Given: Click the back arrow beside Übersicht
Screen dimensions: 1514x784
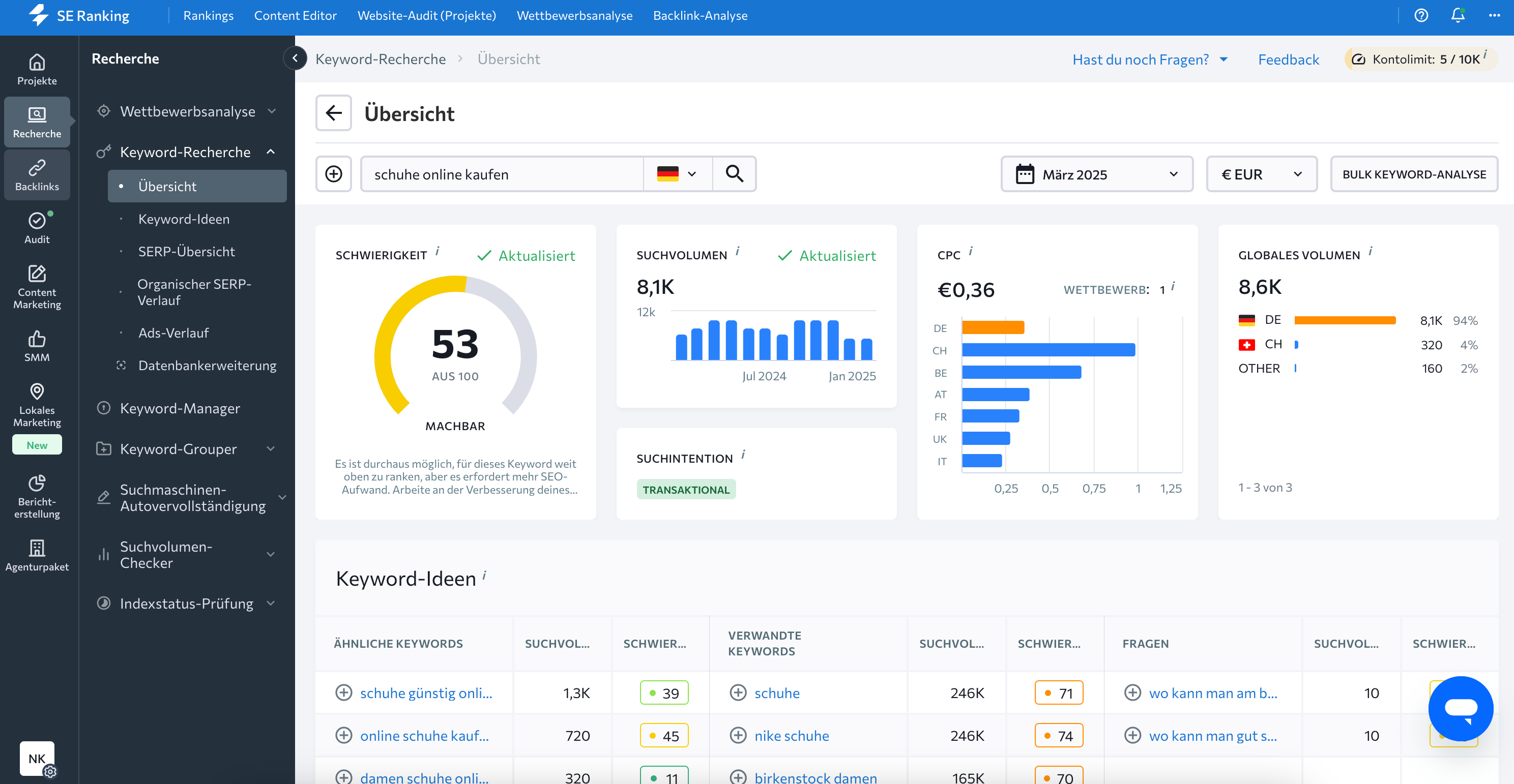Looking at the screenshot, I should pyautogui.click(x=333, y=113).
